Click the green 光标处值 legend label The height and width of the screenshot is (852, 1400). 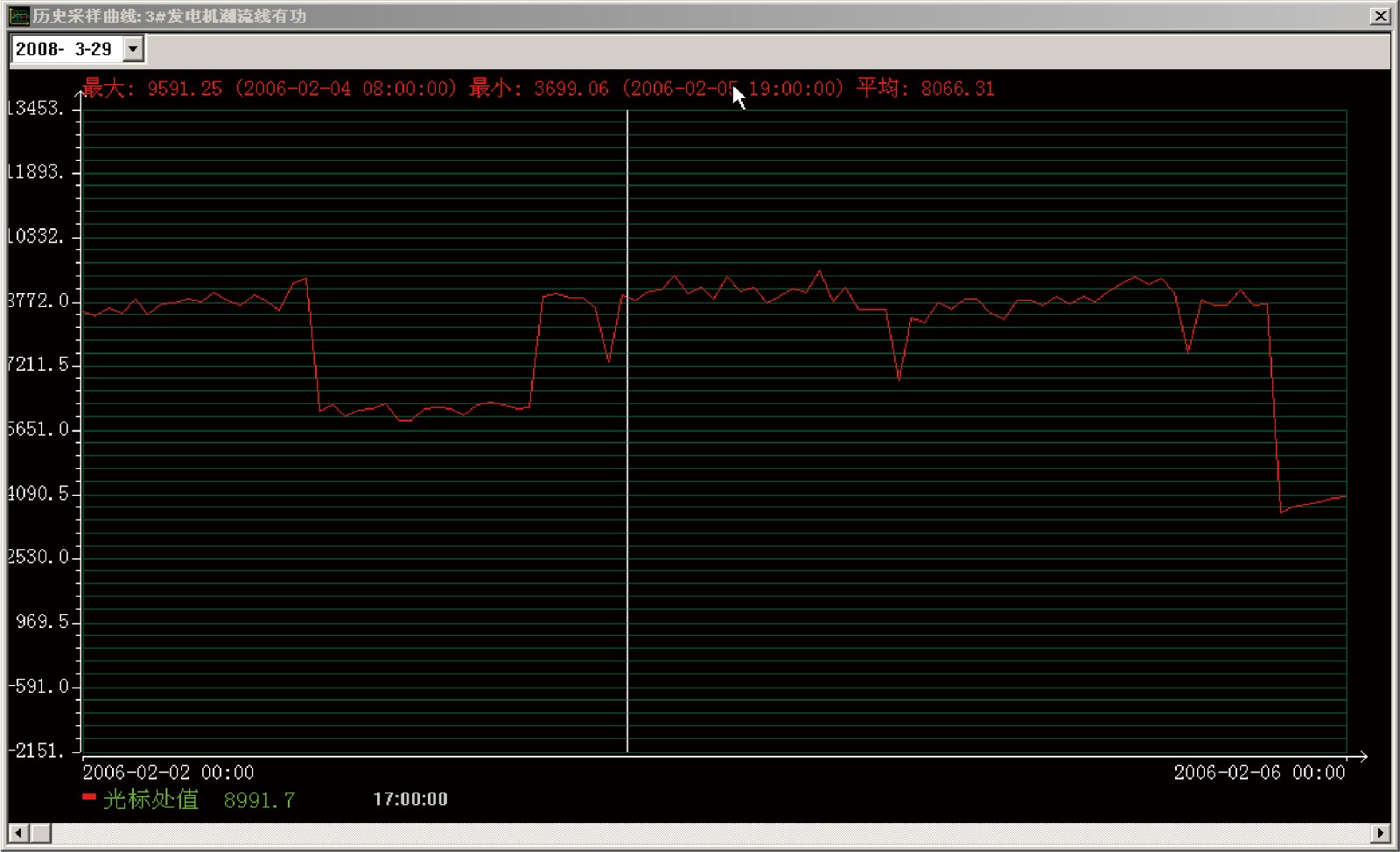[x=150, y=800]
